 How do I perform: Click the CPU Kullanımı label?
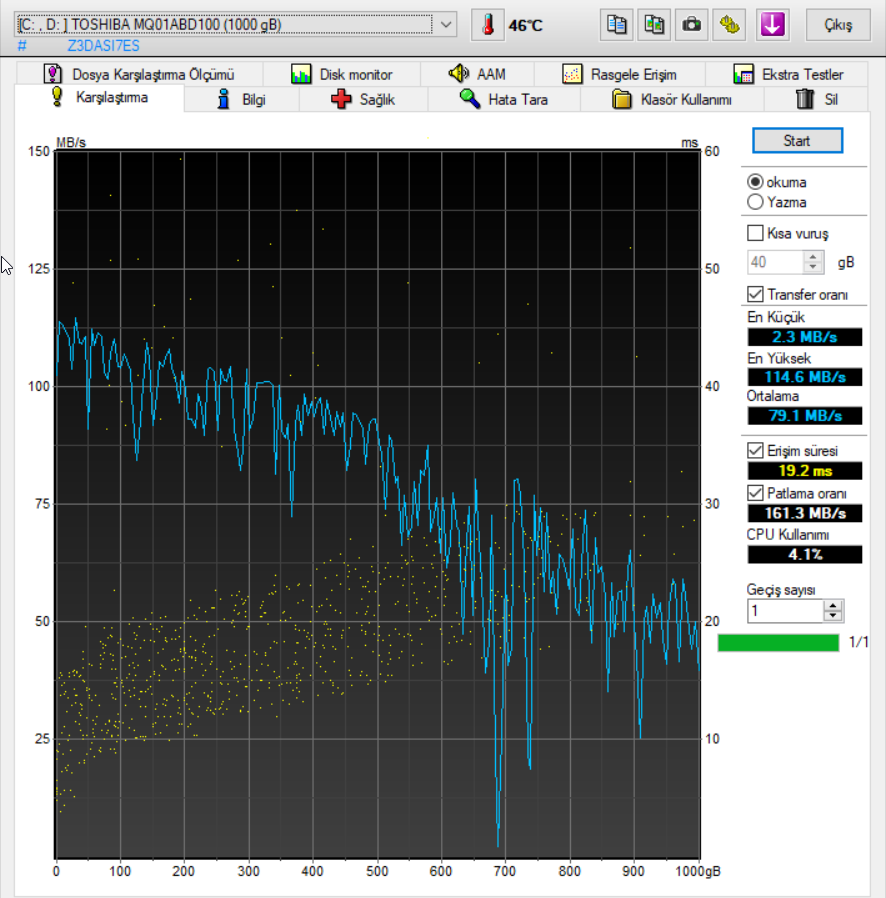(787, 534)
